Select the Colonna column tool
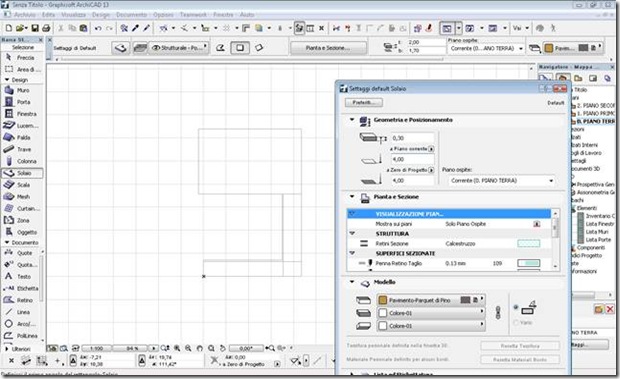The width and height of the screenshot is (620, 379). 22,161
